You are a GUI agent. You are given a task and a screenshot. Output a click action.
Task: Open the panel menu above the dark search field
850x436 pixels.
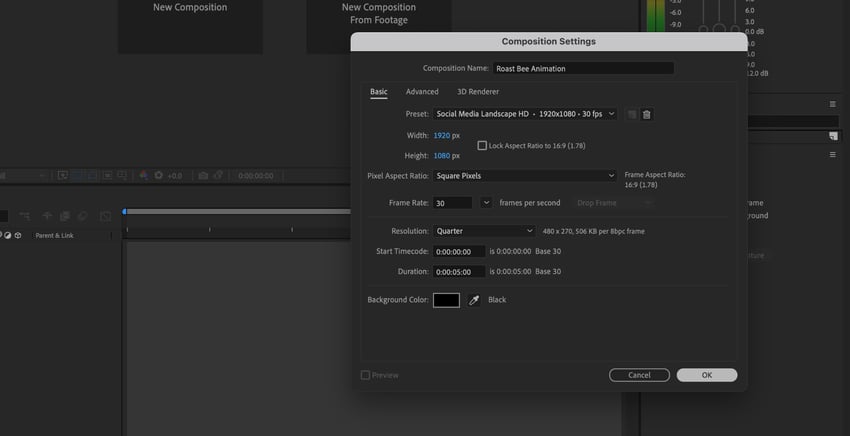[833, 104]
